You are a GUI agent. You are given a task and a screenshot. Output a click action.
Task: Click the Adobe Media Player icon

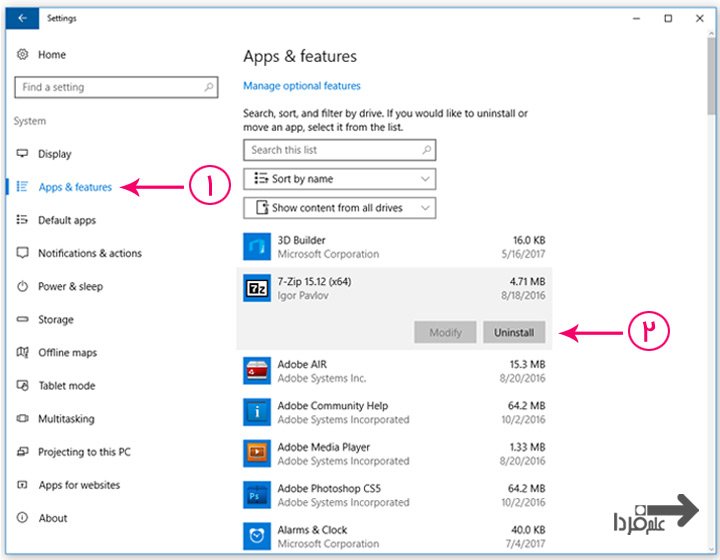click(x=257, y=454)
